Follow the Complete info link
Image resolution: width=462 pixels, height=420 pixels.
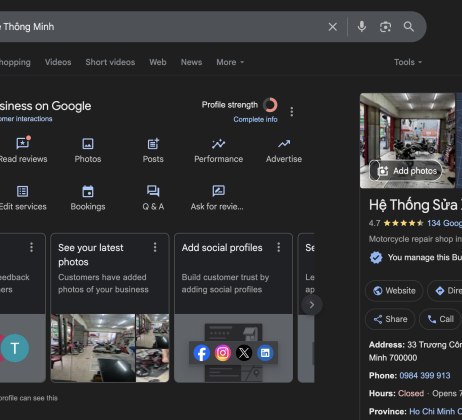point(255,119)
